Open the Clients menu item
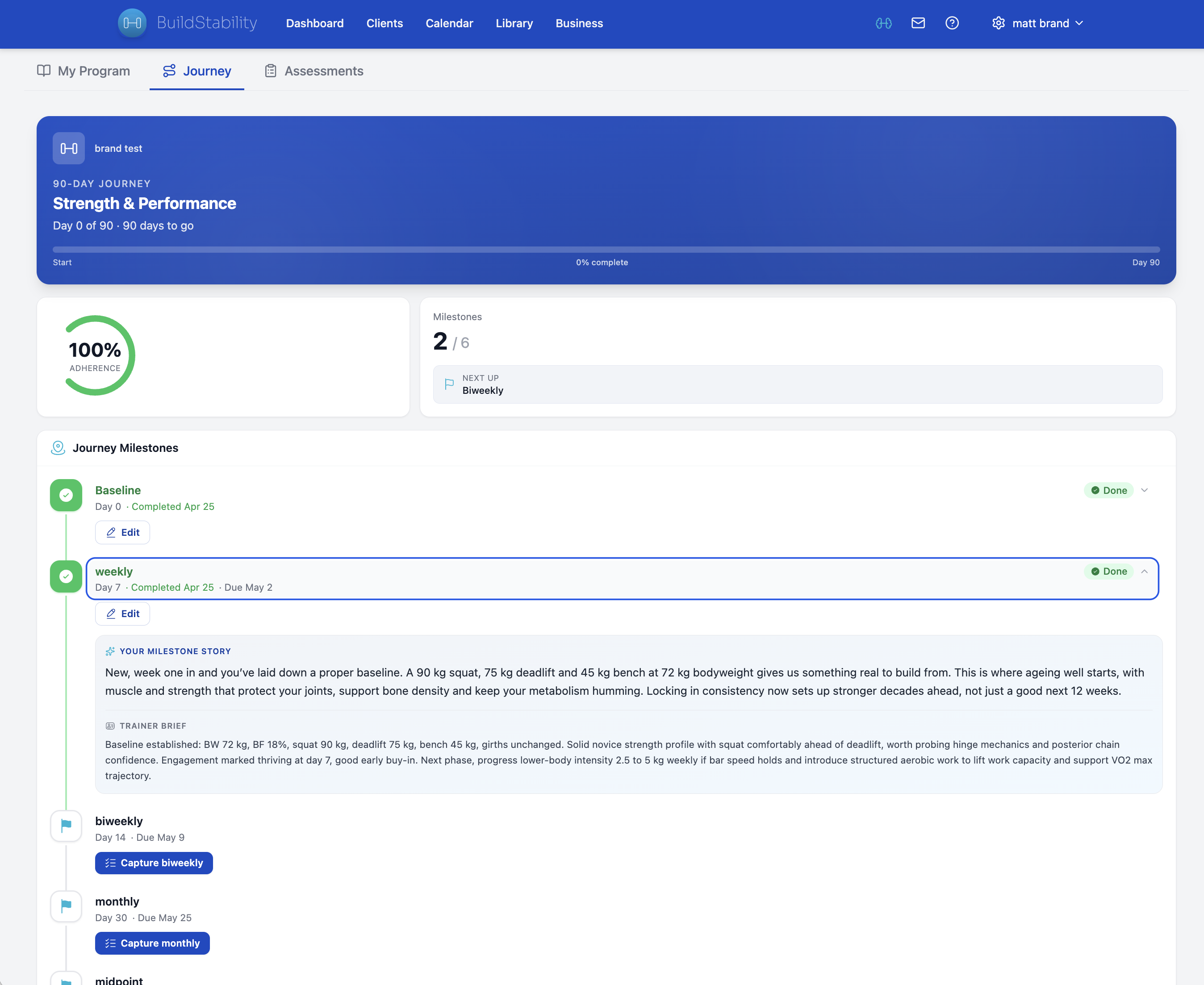 tap(385, 23)
